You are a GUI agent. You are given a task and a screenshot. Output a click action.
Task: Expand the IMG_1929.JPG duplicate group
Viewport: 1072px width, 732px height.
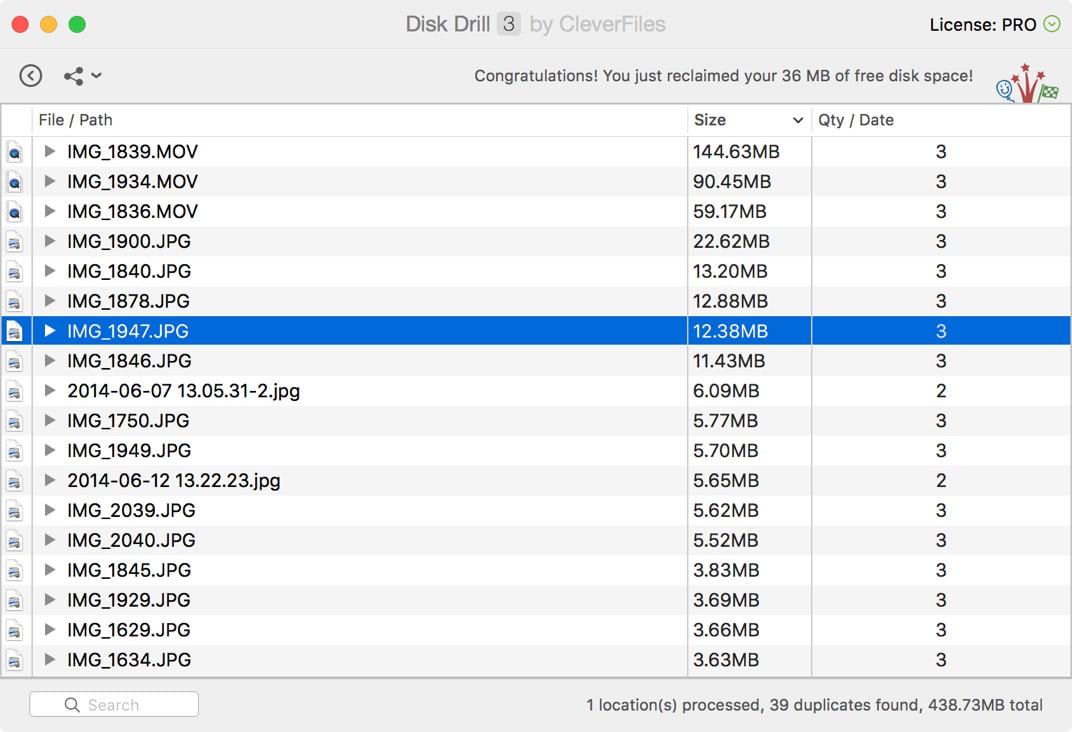click(x=49, y=599)
